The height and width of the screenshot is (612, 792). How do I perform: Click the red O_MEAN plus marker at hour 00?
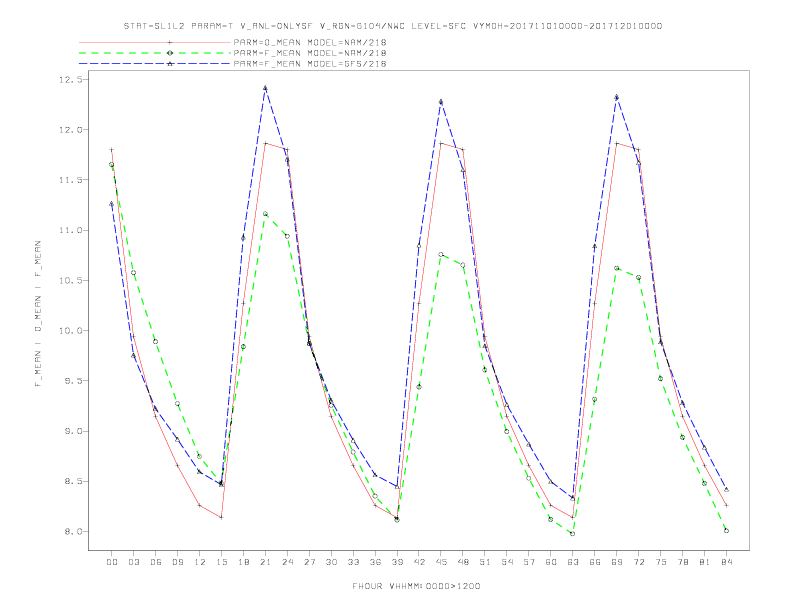[112, 150]
